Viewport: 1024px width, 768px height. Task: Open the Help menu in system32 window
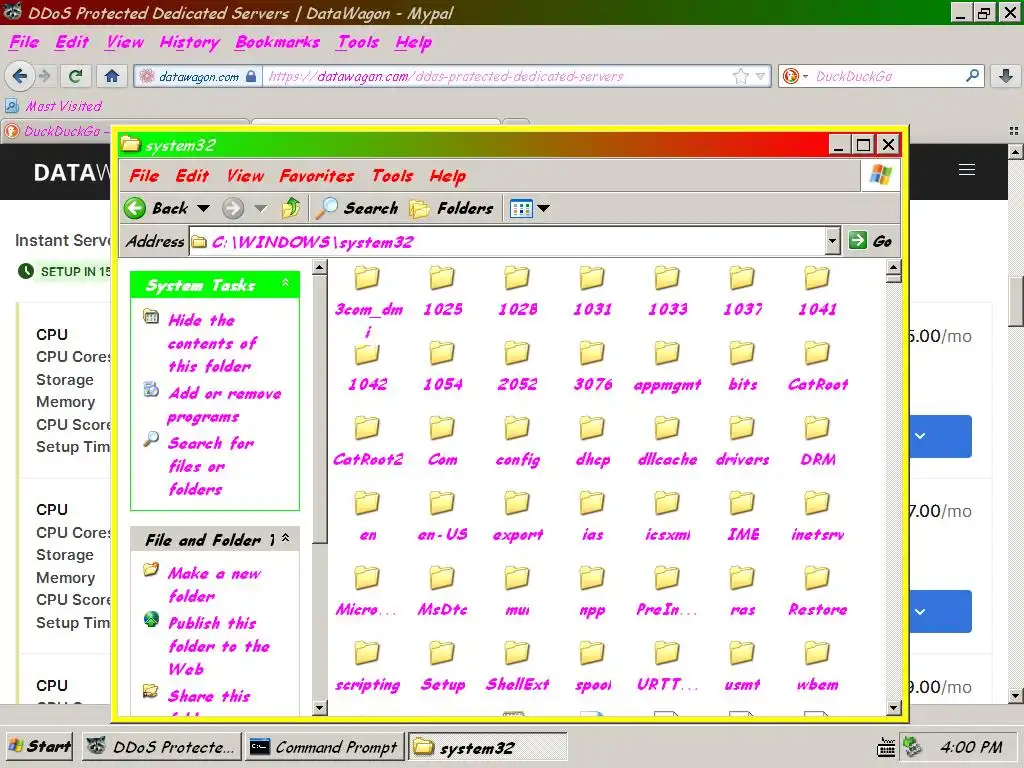coord(448,176)
